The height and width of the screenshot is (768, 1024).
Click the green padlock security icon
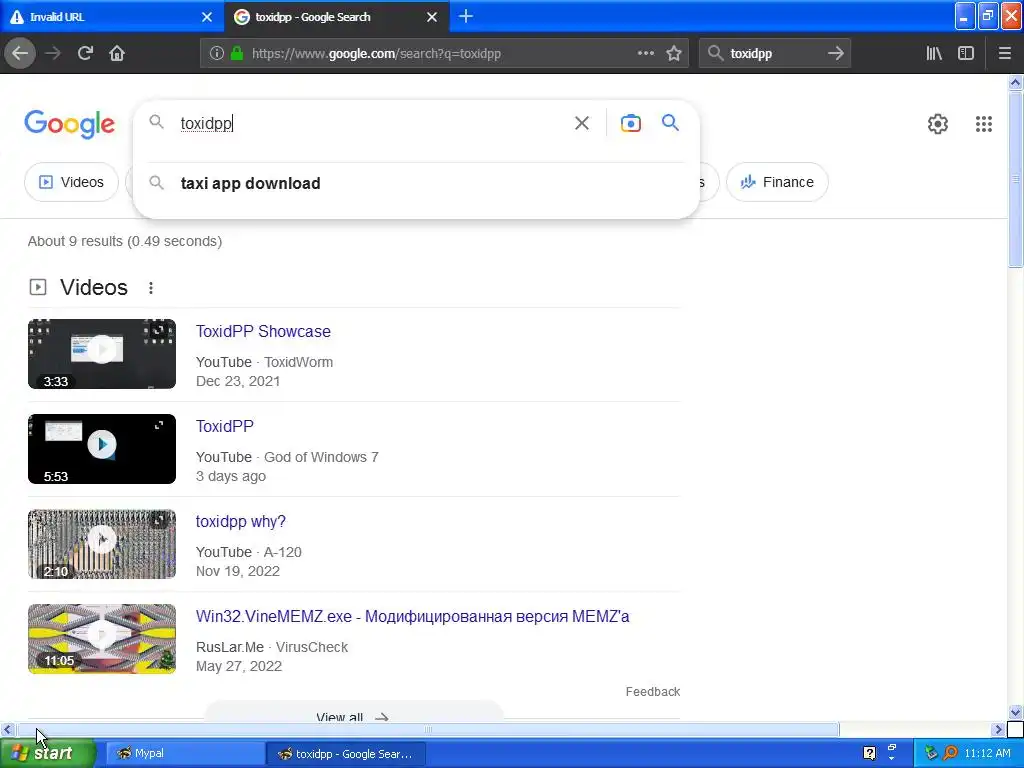coord(237,54)
